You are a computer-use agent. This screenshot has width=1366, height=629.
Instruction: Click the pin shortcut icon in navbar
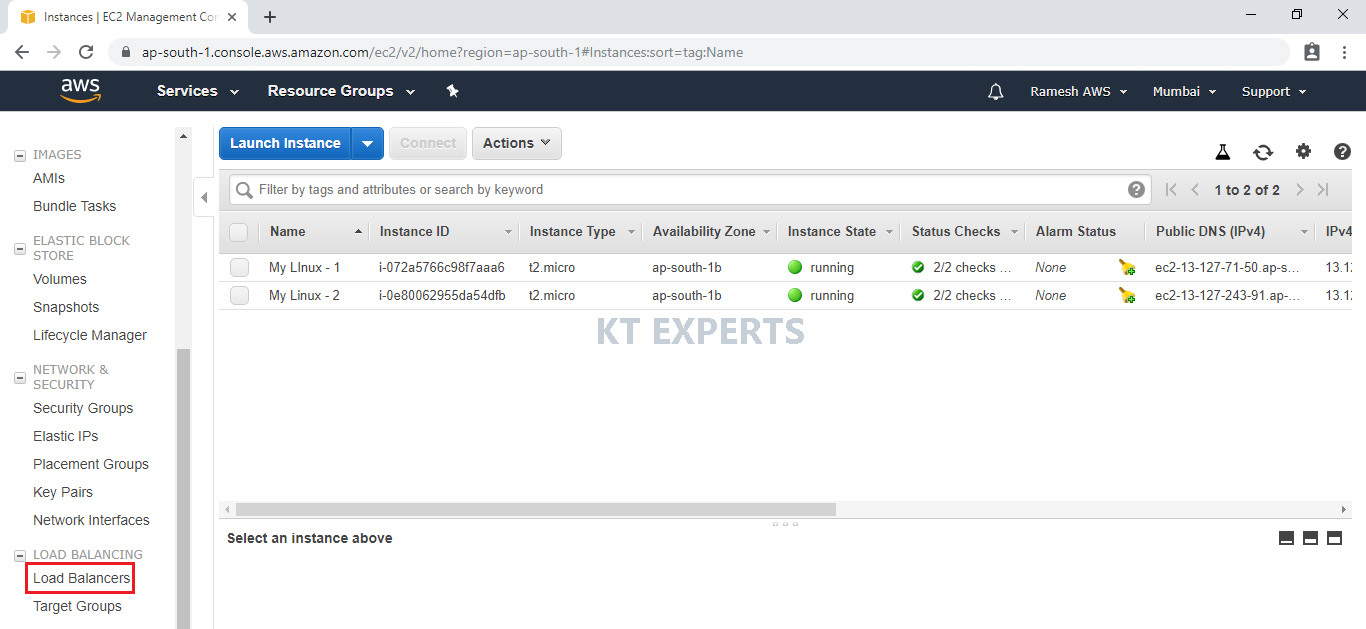click(x=452, y=91)
